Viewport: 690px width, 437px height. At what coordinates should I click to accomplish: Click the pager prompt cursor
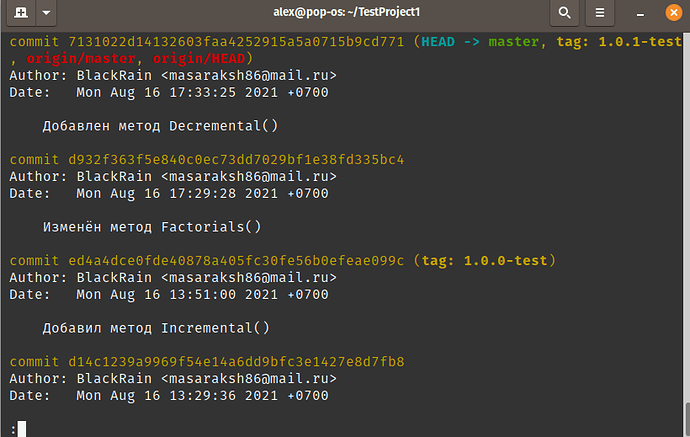22,429
